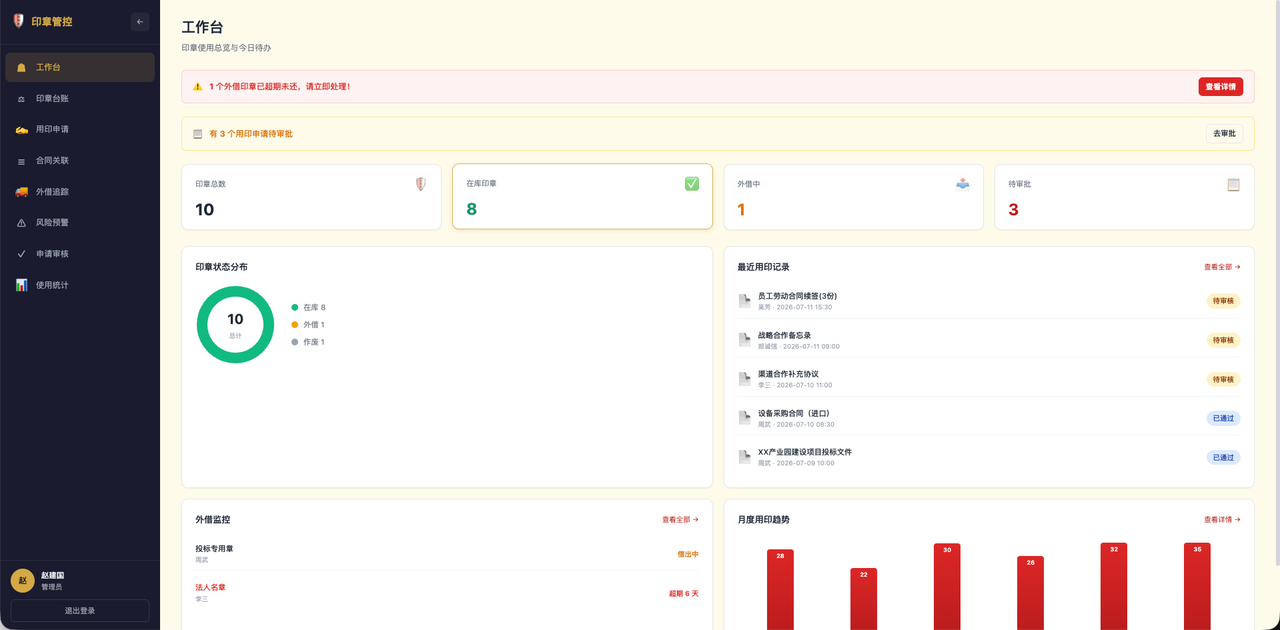Click the warning triangle icon beside 风险预警
The height and width of the screenshot is (630, 1280).
pyautogui.click(x=22, y=222)
